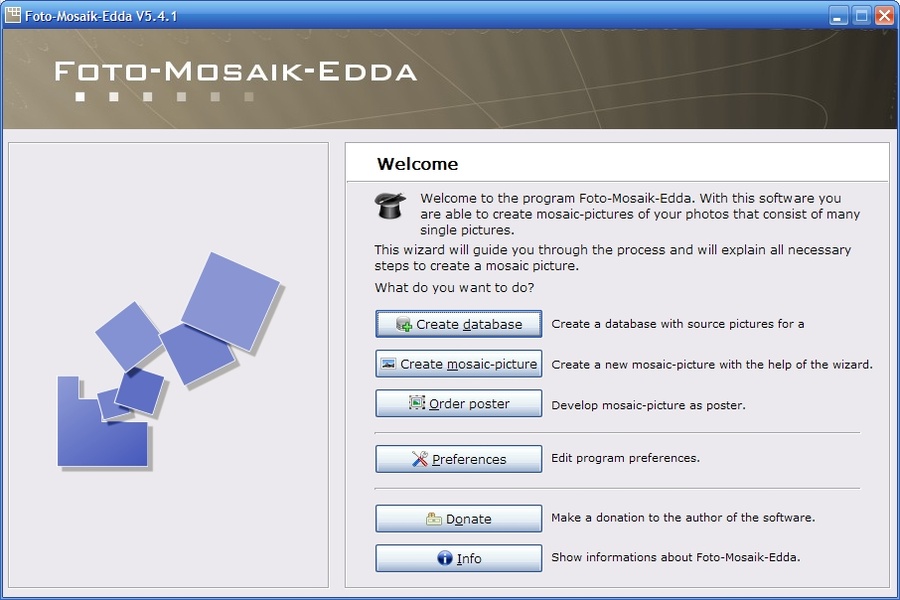Click 'Show informations about Foto-Mosaik-Edda.' text

click(x=676, y=558)
